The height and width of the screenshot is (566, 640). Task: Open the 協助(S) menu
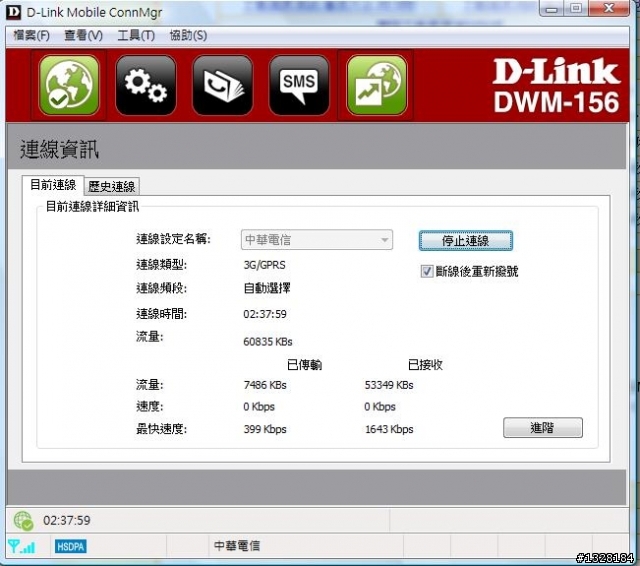(188, 36)
